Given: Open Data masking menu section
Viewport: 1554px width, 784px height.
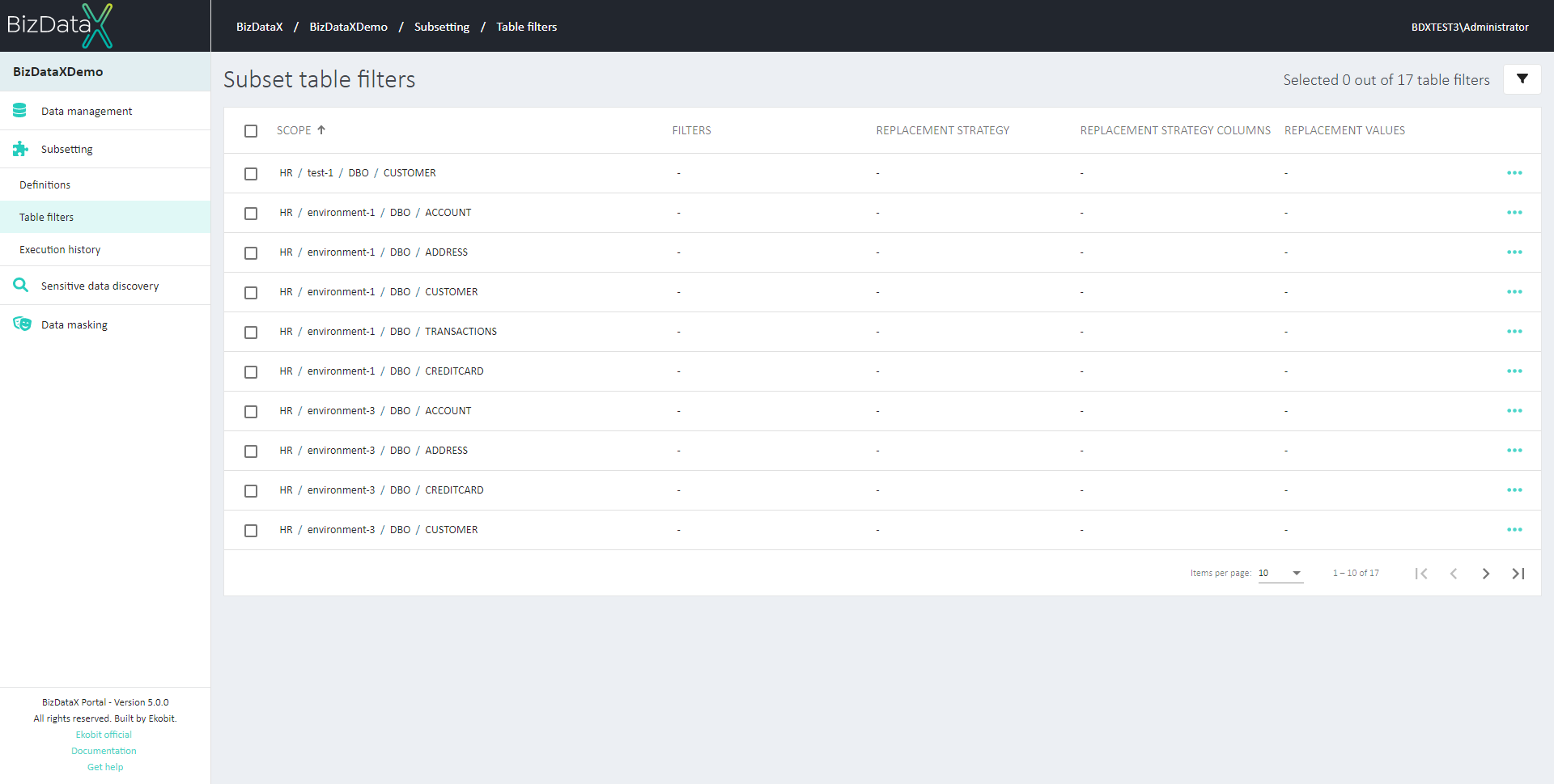Looking at the screenshot, I should (105, 324).
